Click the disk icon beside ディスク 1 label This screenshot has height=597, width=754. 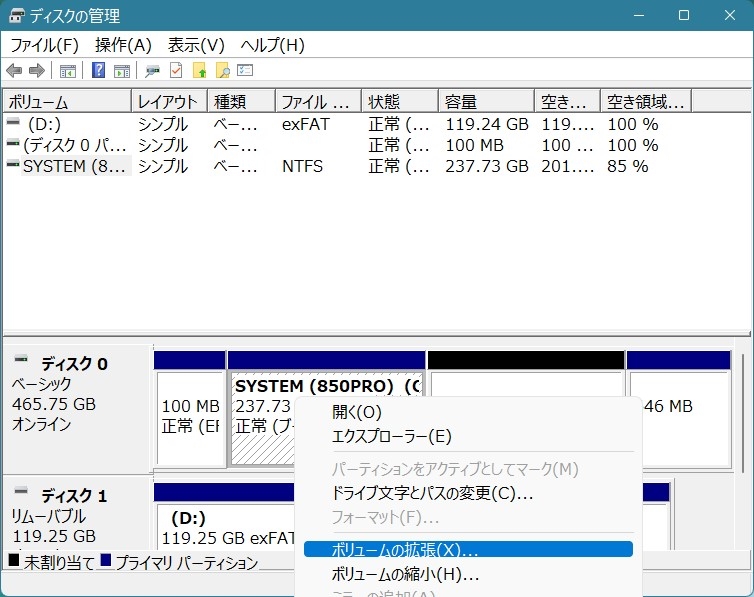click(21, 491)
